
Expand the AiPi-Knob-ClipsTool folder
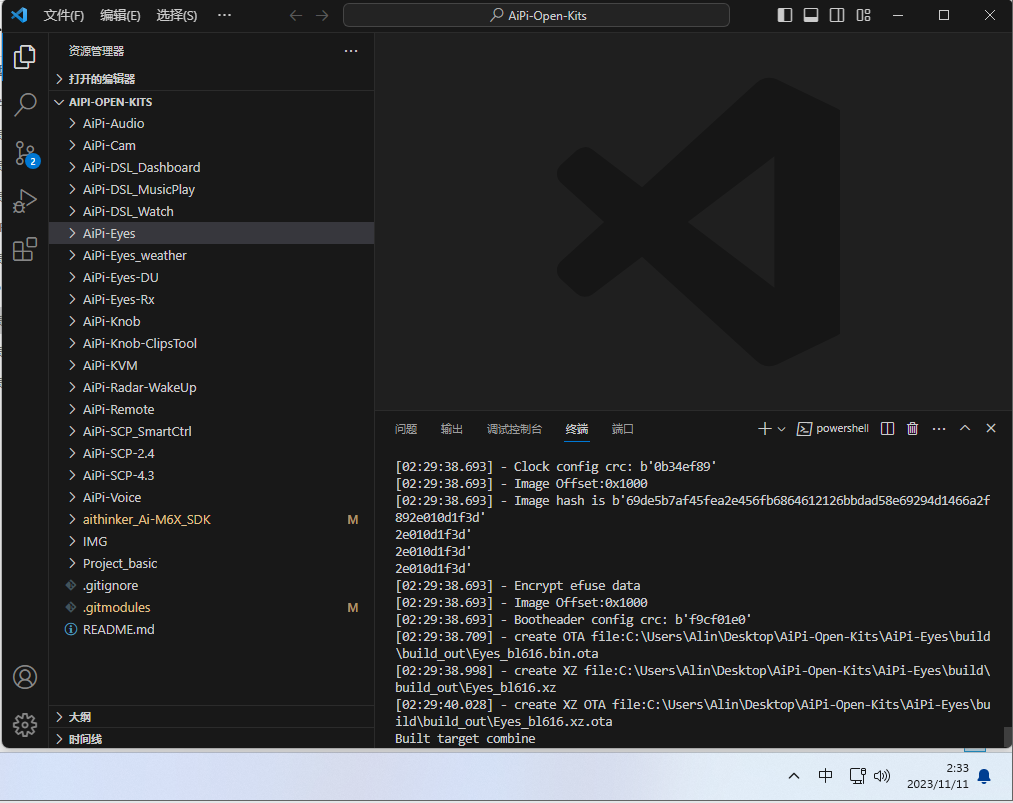point(212,343)
